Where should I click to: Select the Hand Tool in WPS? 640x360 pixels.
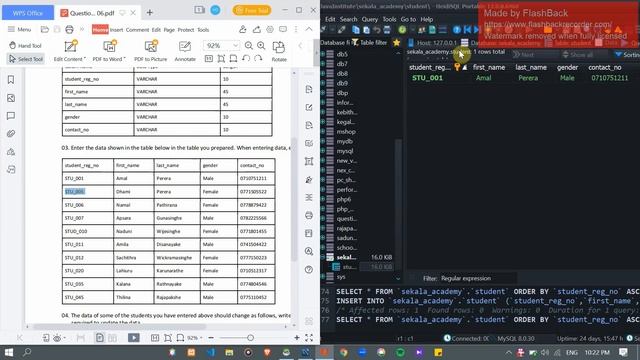pyautogui.click(x=25, y=45)
